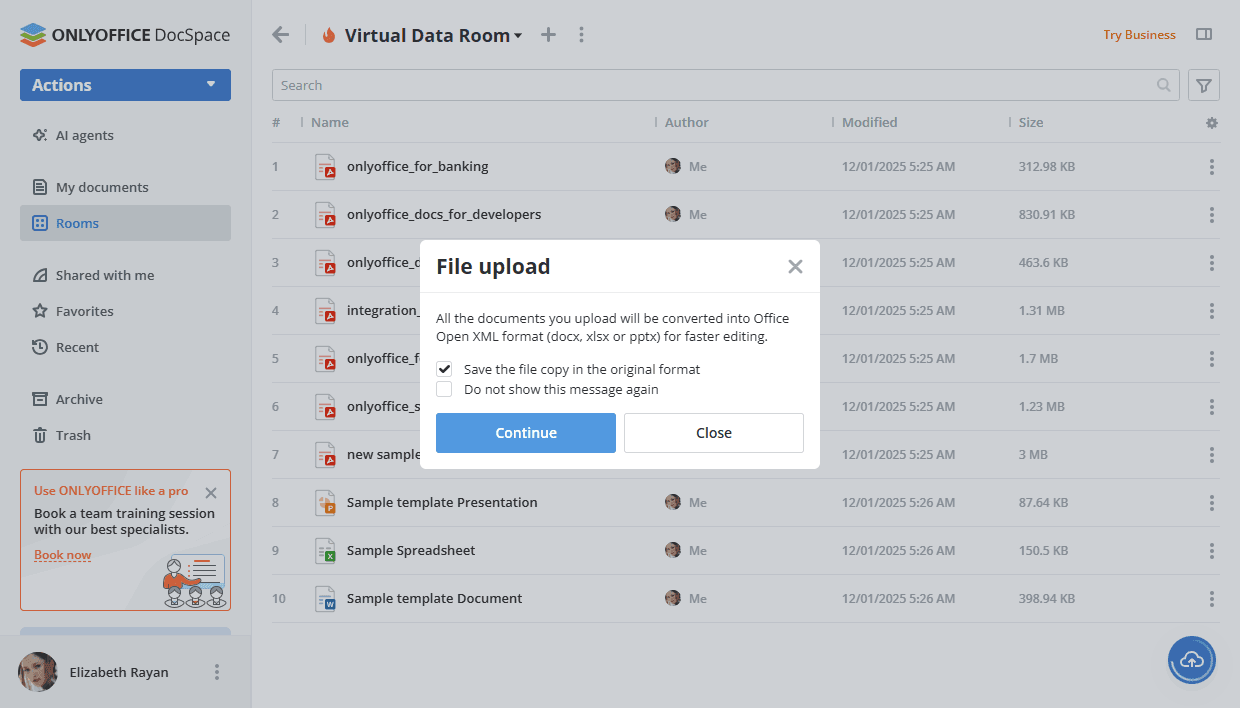Open onlyoffice_docs_for_developers file

click(444, 214)
